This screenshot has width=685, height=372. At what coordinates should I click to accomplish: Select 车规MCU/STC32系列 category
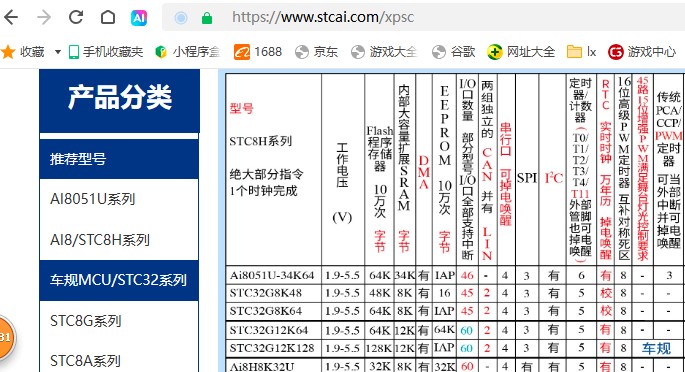coord(119,280)
